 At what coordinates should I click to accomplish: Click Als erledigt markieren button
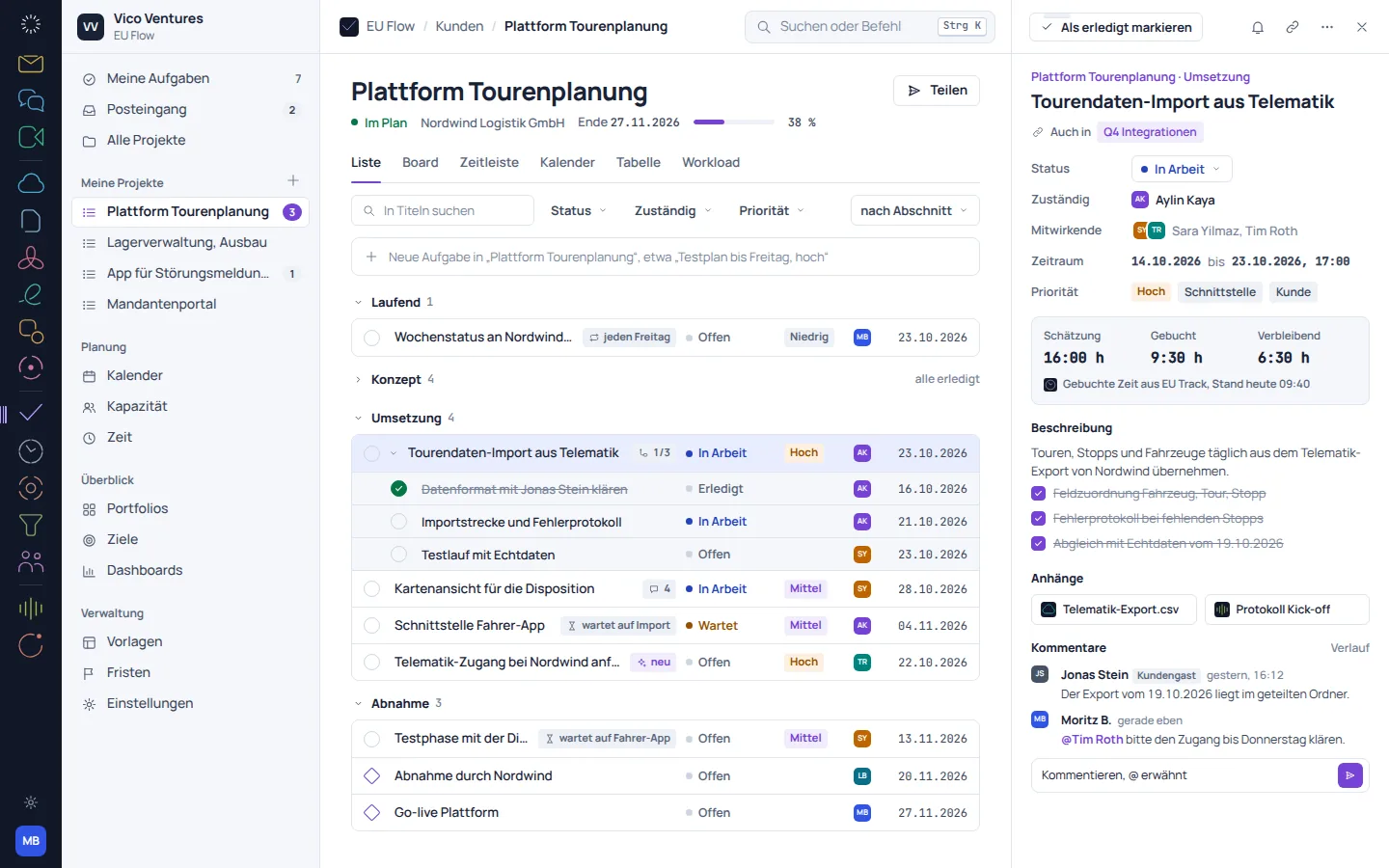1116,27
